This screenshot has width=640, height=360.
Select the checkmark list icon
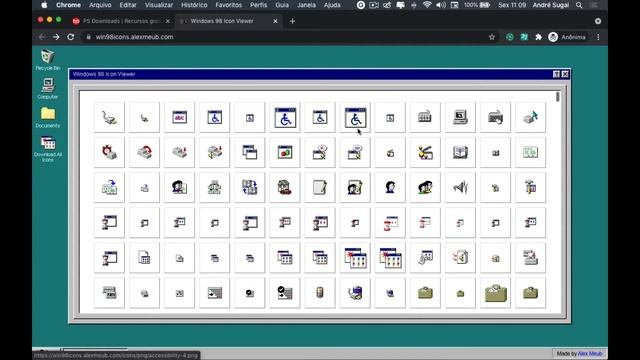(285, 293)
